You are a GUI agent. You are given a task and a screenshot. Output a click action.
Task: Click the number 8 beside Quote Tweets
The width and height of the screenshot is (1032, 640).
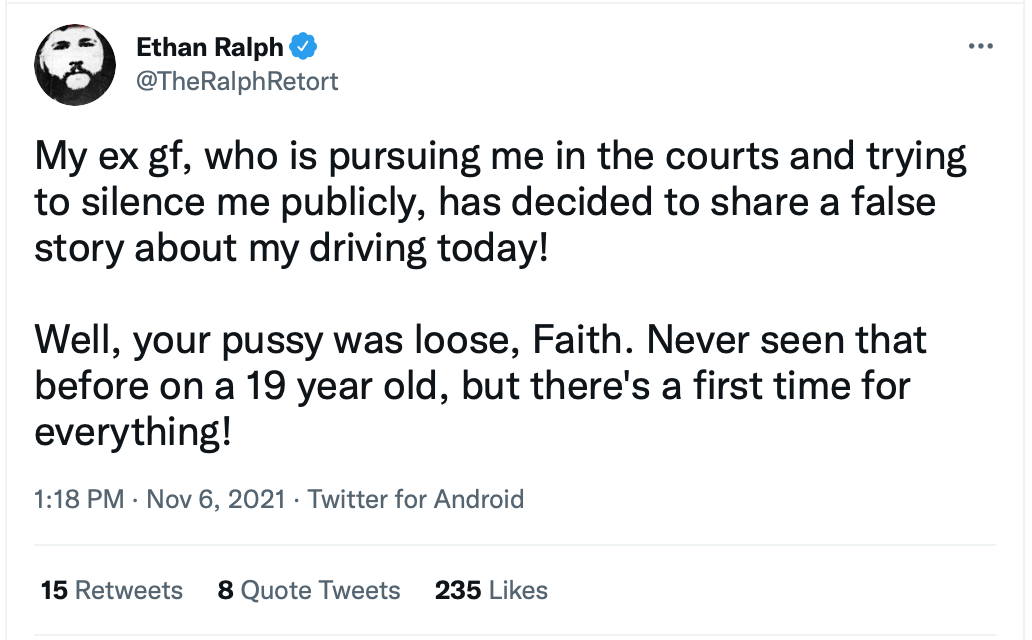[226, 590]
